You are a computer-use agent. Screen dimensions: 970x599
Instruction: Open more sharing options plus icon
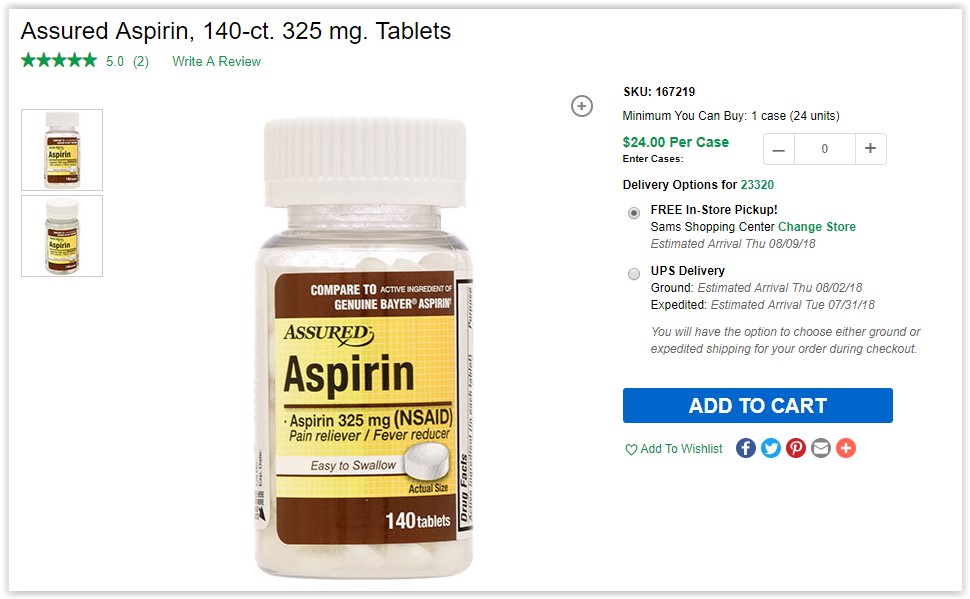[x=846, y=448]
